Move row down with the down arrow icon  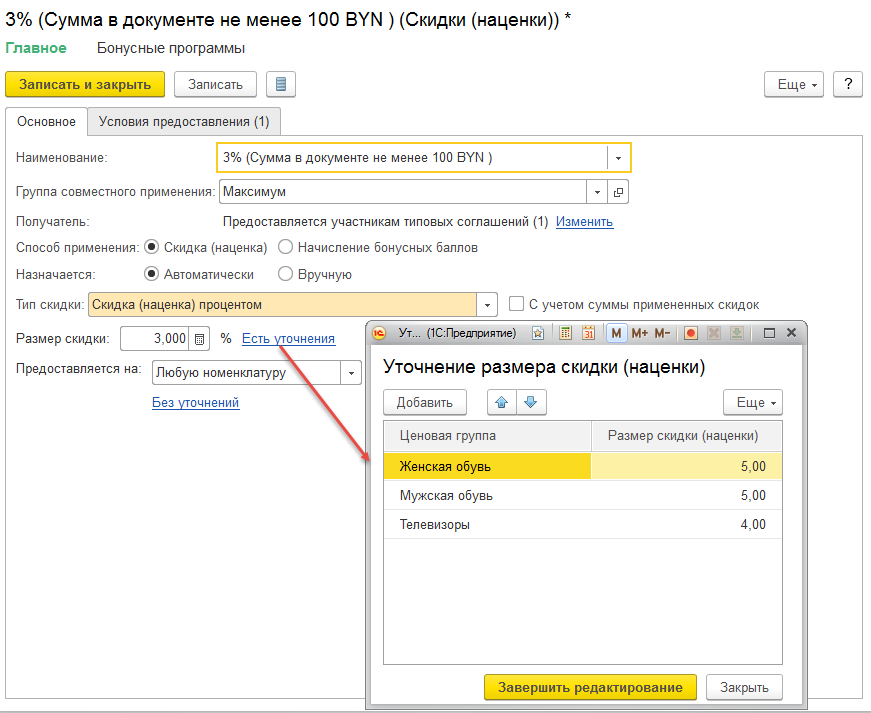coord(530,402)
